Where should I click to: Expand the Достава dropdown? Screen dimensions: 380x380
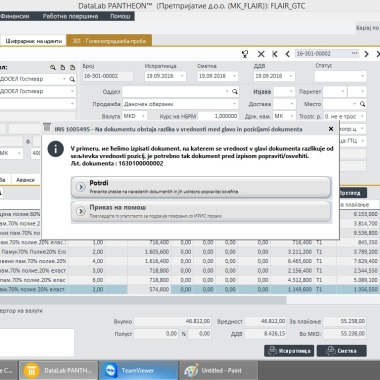pyautogui.click(x=292, y=104)
